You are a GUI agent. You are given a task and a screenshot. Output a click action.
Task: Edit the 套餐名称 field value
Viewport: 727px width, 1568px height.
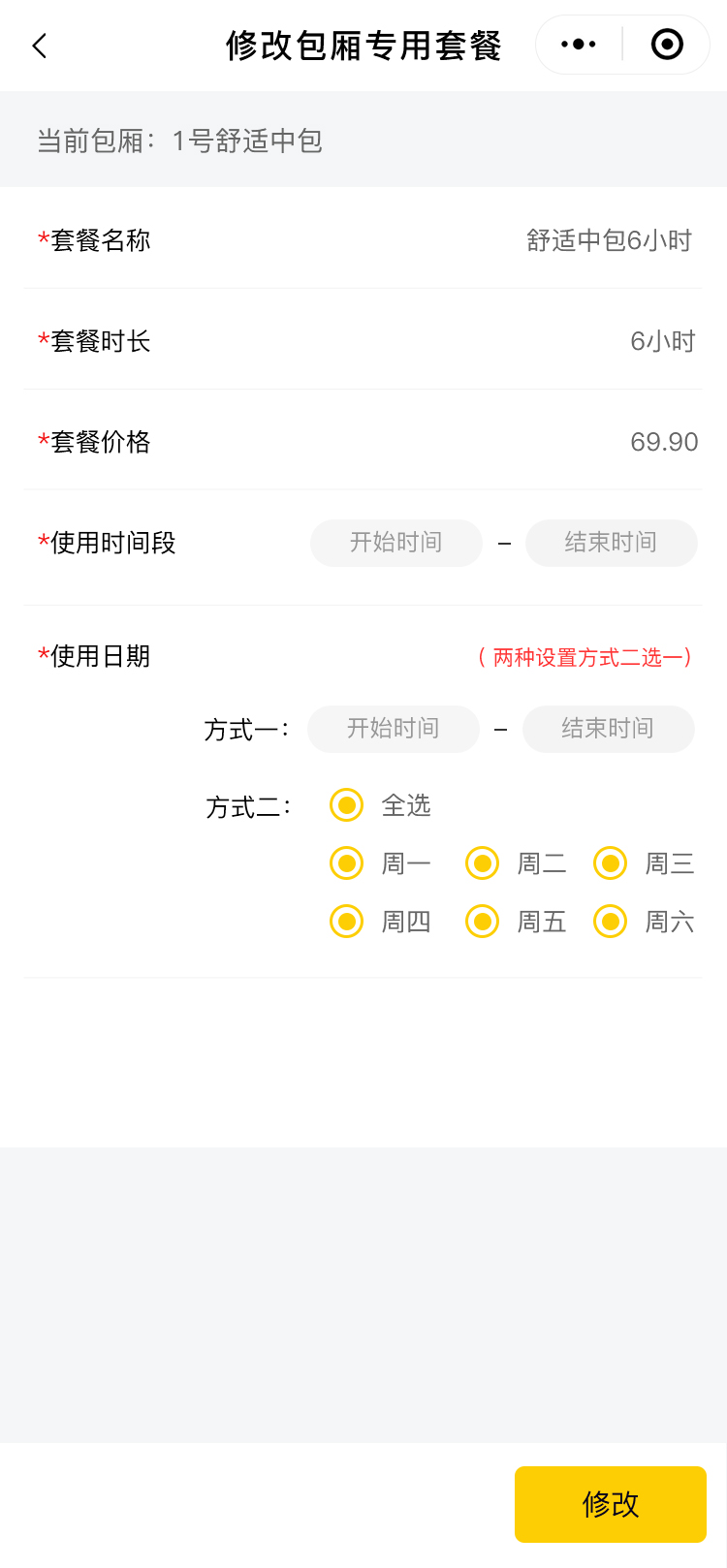click(609, 240)
